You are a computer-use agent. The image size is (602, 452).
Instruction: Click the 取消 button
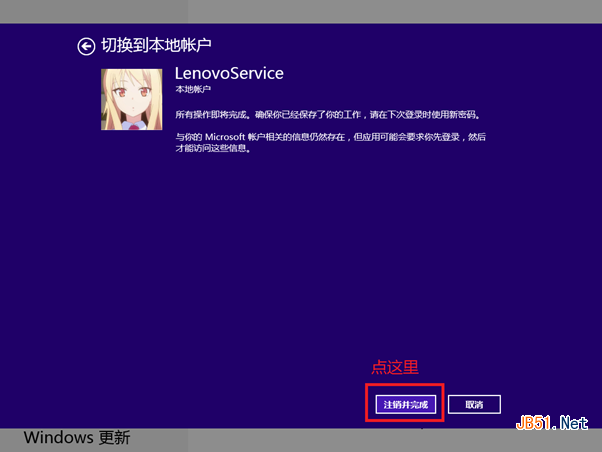[474, 404]
